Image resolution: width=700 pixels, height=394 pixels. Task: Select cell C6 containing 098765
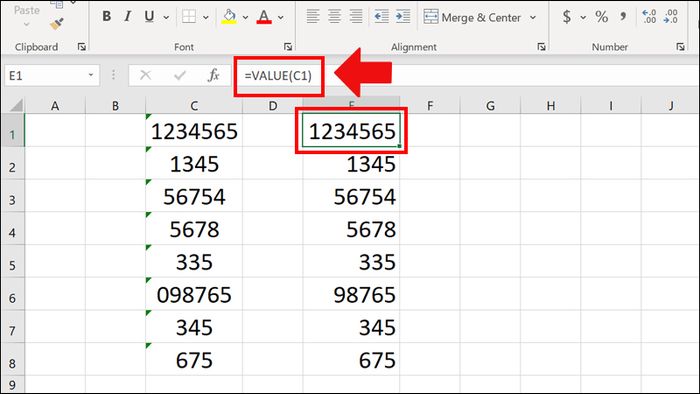coord(194,294)
